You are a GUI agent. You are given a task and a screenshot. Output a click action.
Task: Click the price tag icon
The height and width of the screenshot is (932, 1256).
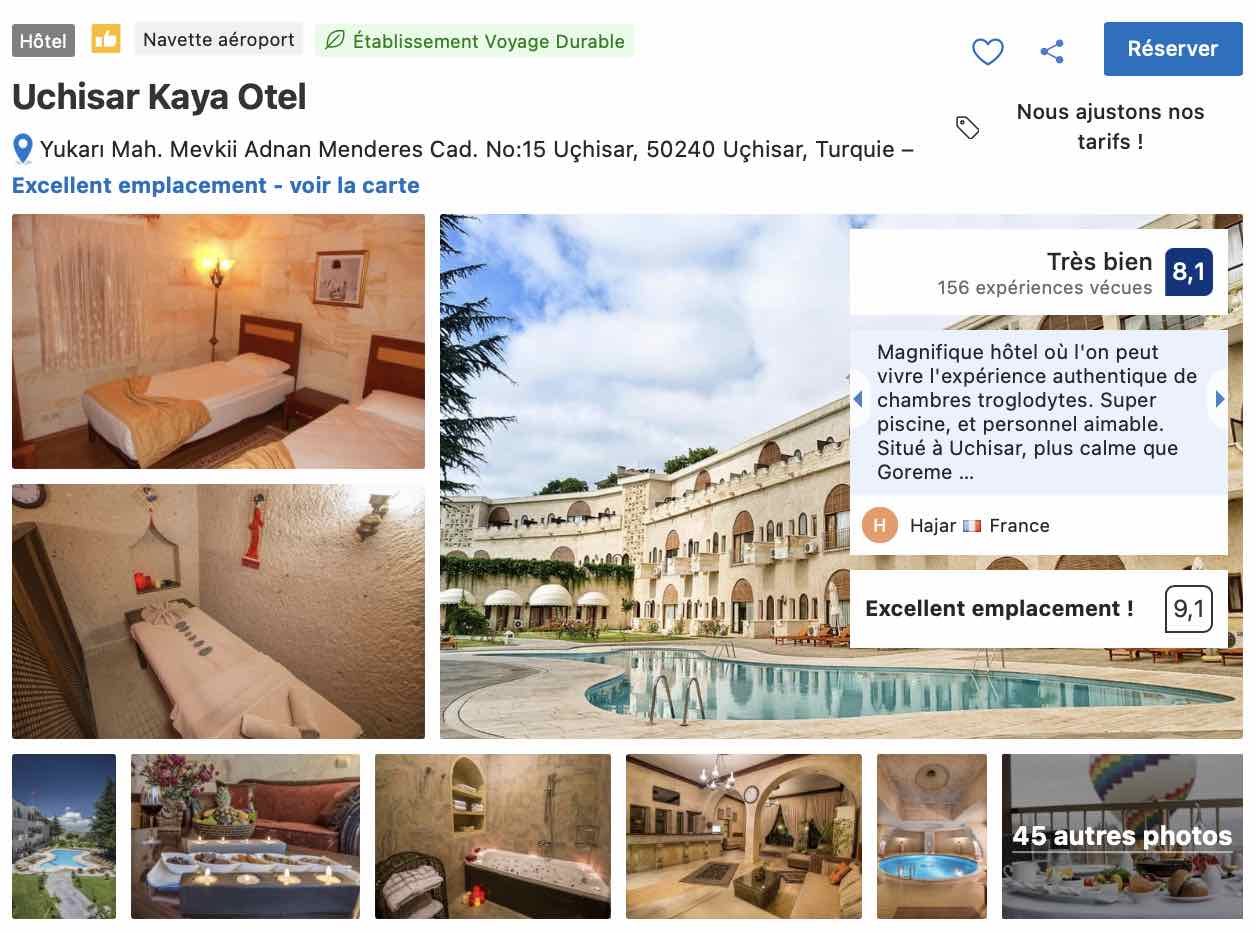pyautogui.click(x=967, y=127)
